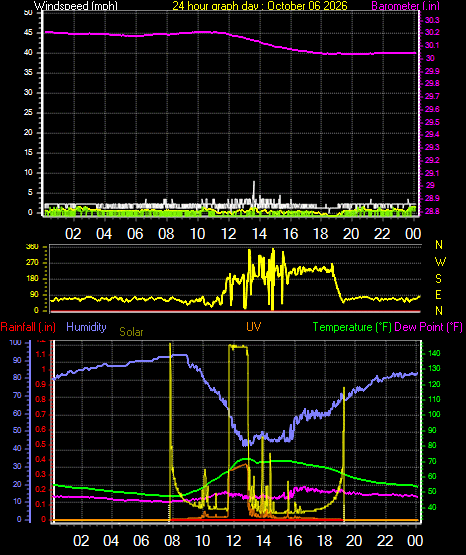Click the 30.2 barometer scale value
The width and height of the screenshot is (466, 555).
click(x=432, y=33)
